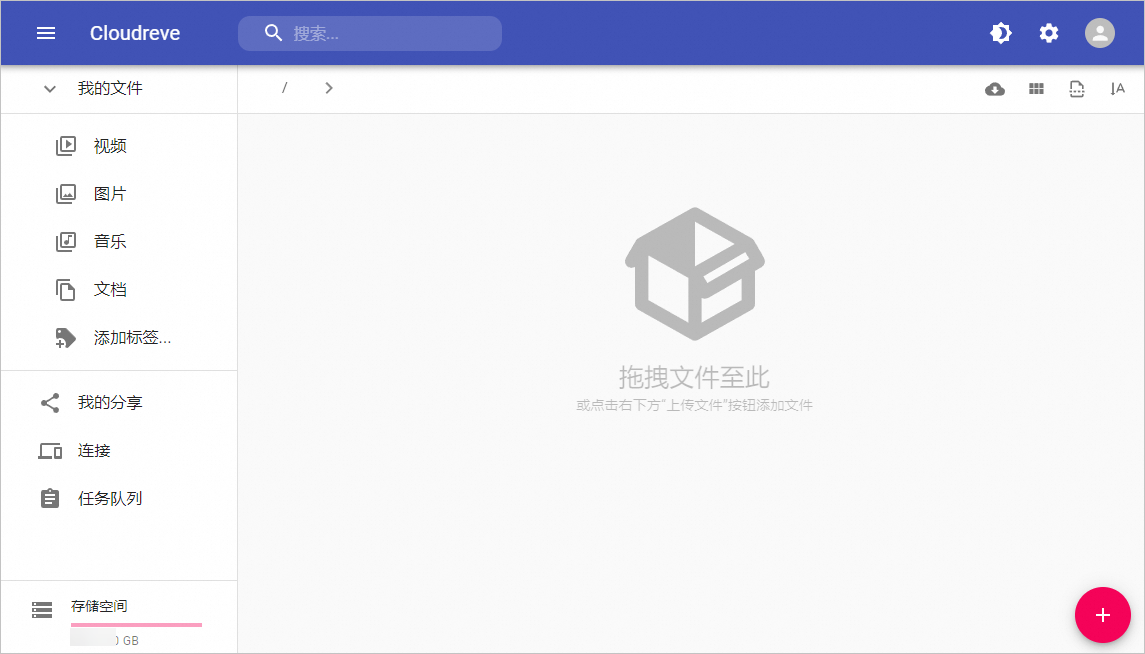Expand the breadcrumb path arrow
Viewport: 1145px width, 654px height.
click(329, 88)
